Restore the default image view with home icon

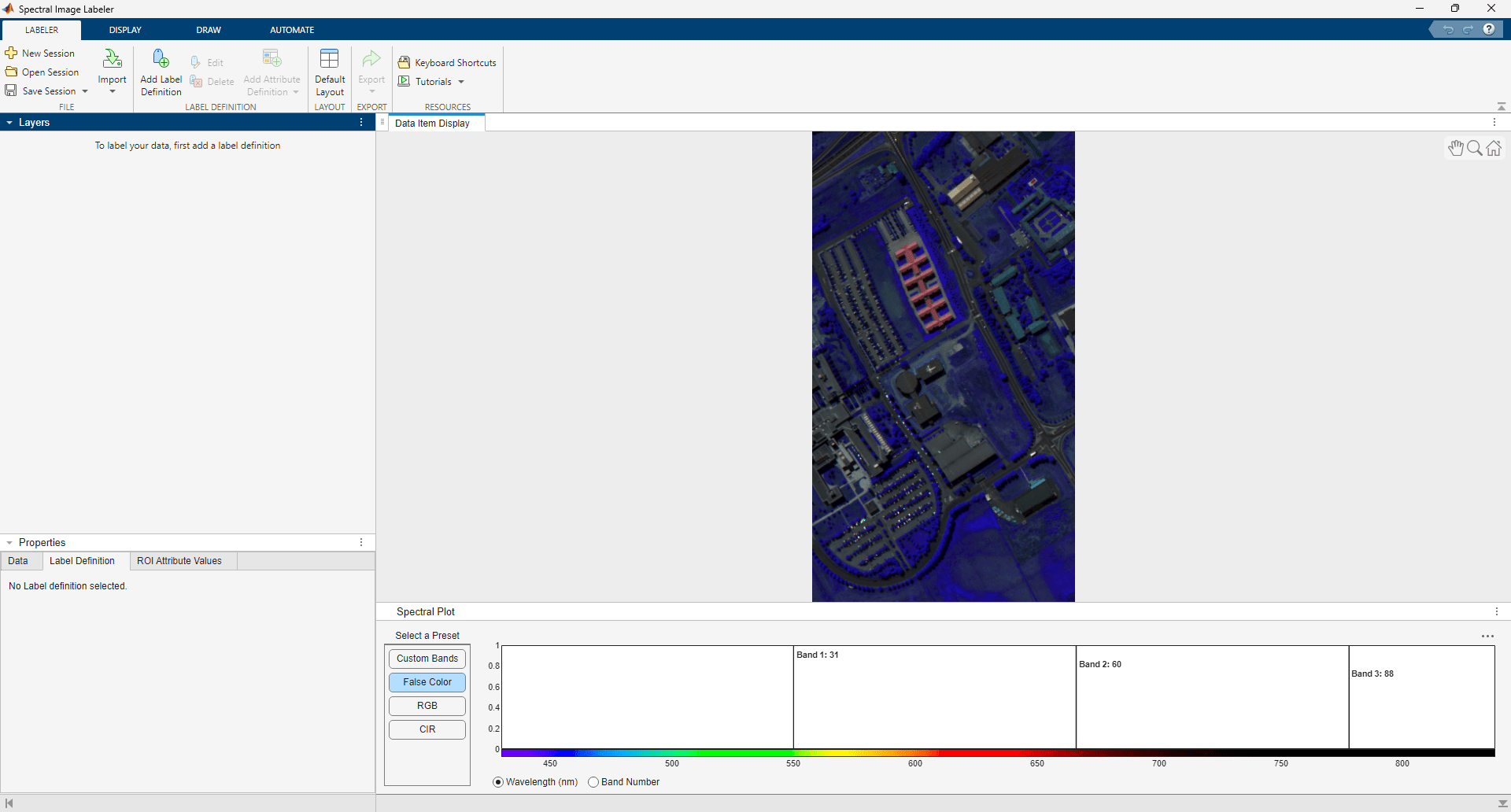point(1493,148)
